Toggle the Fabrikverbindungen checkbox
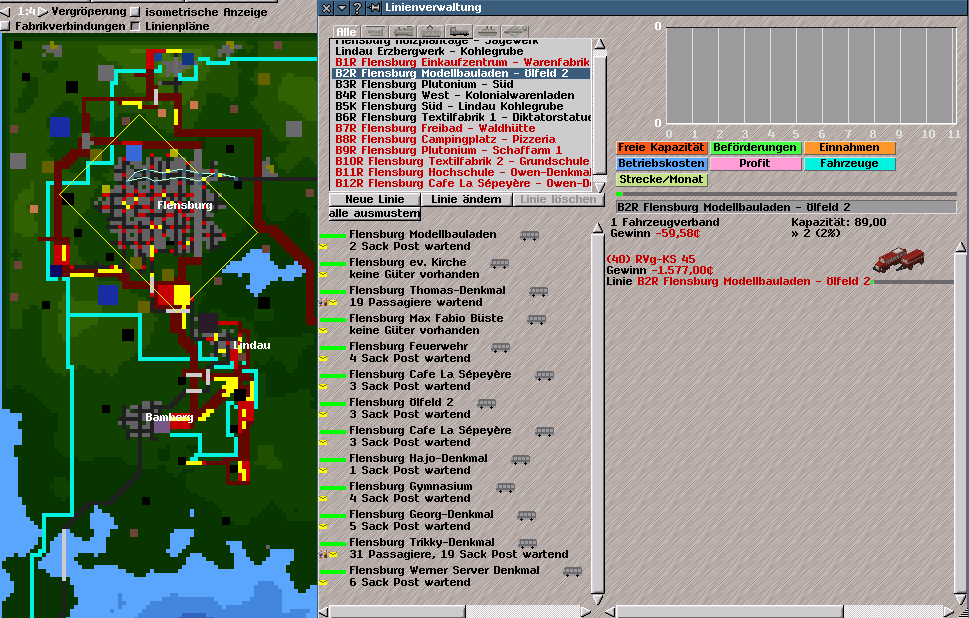The height and width of the screenshot is (618, 969). click(x=5, y=27)
